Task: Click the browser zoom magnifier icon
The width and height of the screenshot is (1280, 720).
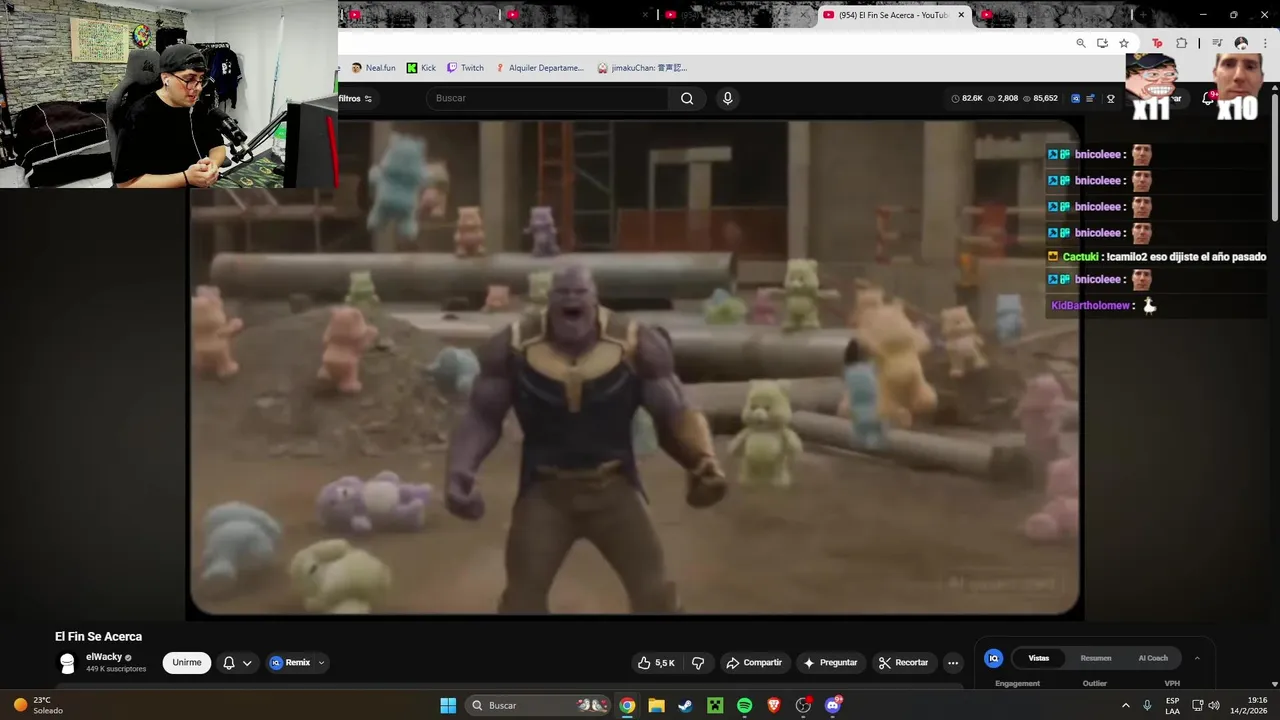Action: [1081, 43]
